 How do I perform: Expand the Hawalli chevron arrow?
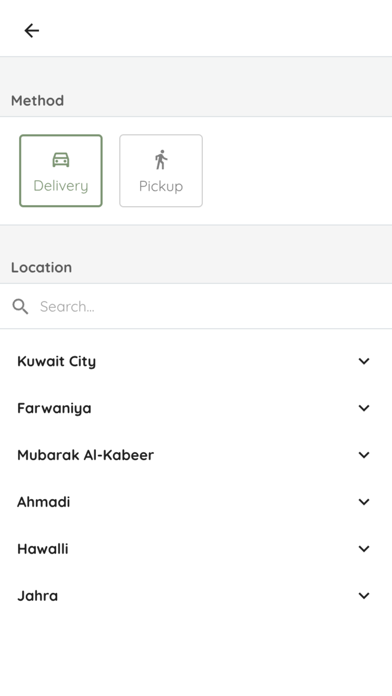point(364,549)
